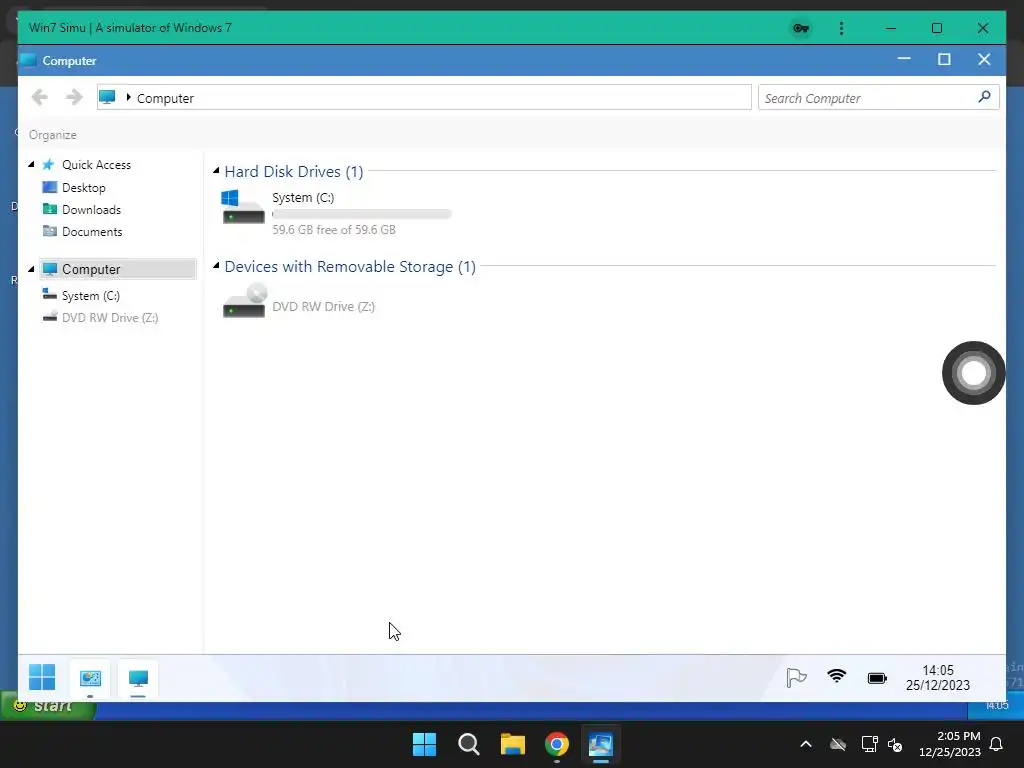Collapse the Hard Disk Drives group
Viewport: 1024px width, 768px height.
click(x=216, y=170)
